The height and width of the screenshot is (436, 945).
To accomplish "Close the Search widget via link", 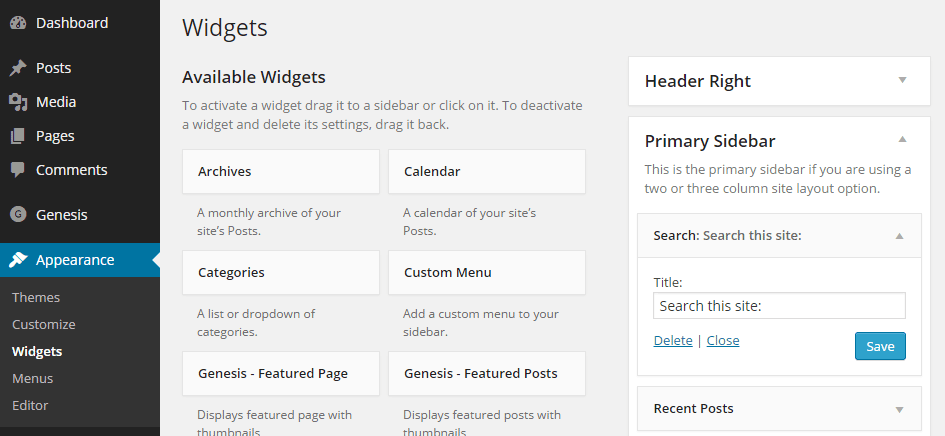I will coord(723,341).
